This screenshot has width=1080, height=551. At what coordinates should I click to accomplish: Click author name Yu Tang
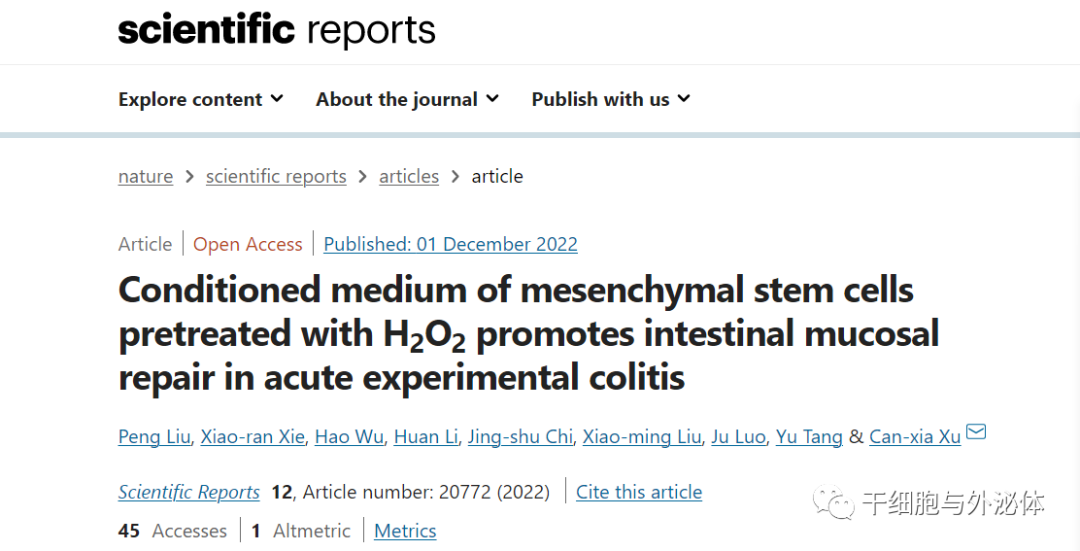[x=809, y=437]
